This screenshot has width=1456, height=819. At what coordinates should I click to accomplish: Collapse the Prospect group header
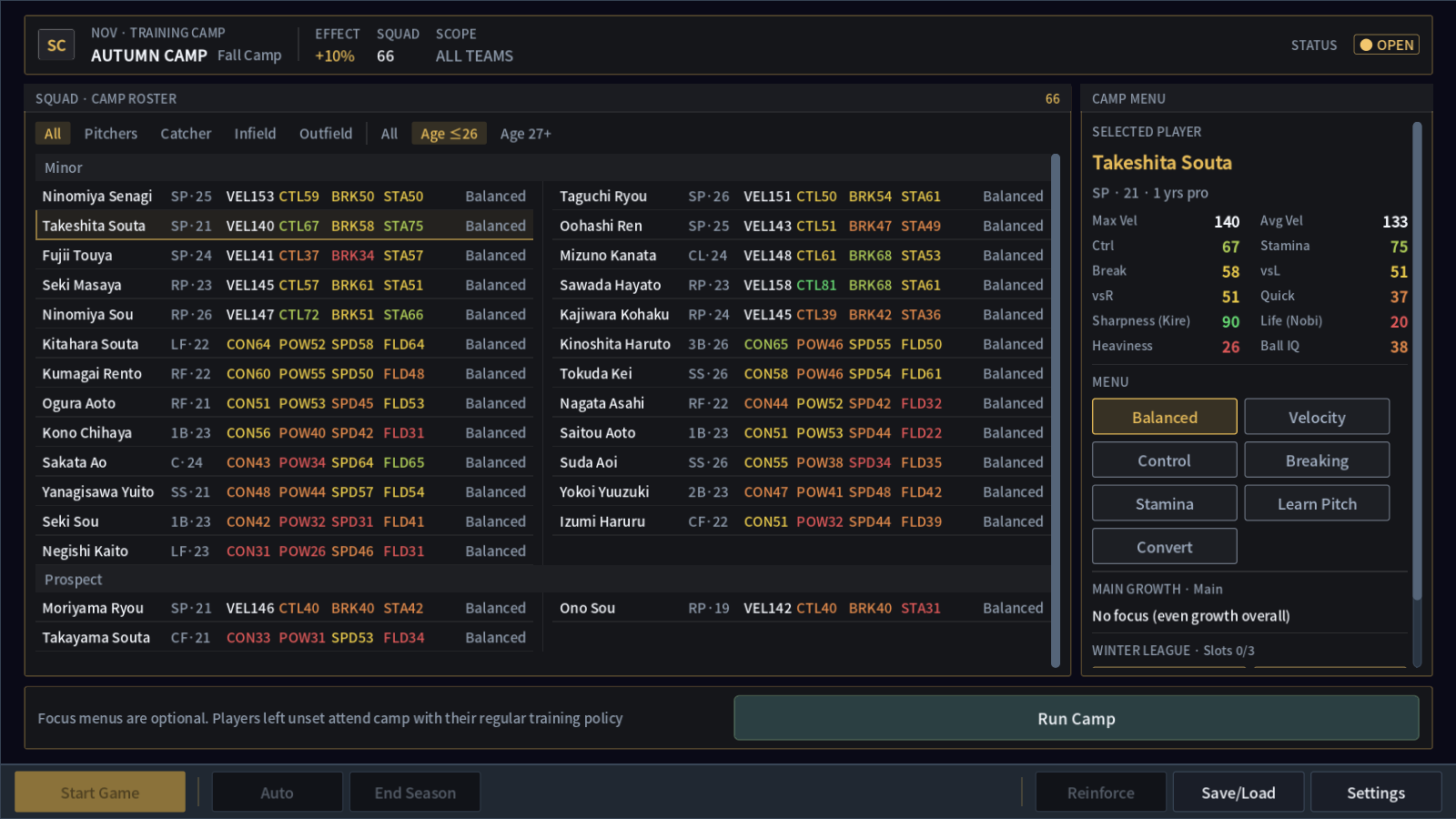(543, 580)
